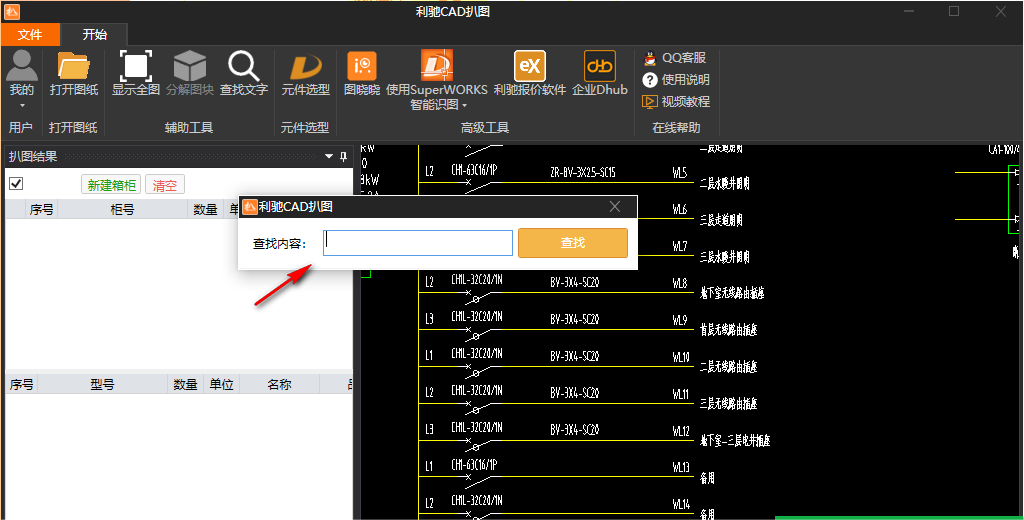
Task: Open the 我的 user icon
Action: point(22,66)
